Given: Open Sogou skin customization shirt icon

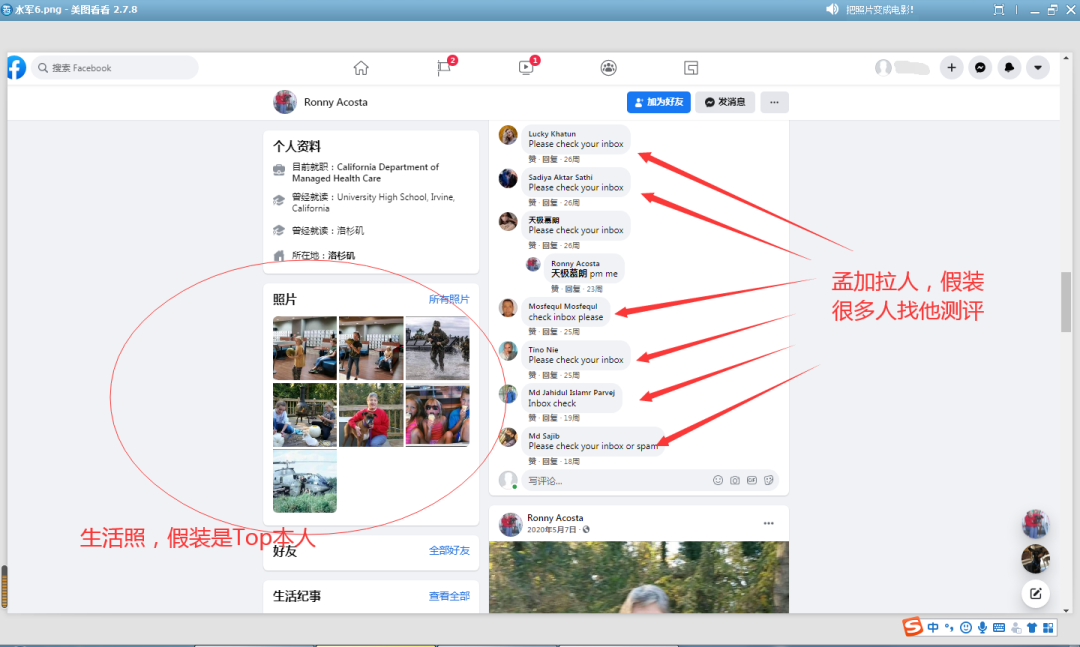Looking at the screenshot, I should (x=1032, y=628).
